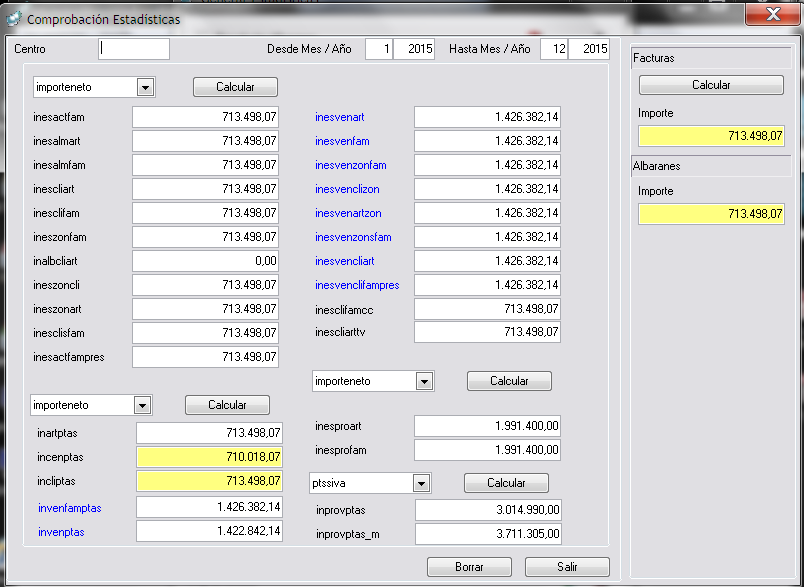Select the inesclifam value field
804x587 pixels.
pyautogui.click(x=206, y=213)
